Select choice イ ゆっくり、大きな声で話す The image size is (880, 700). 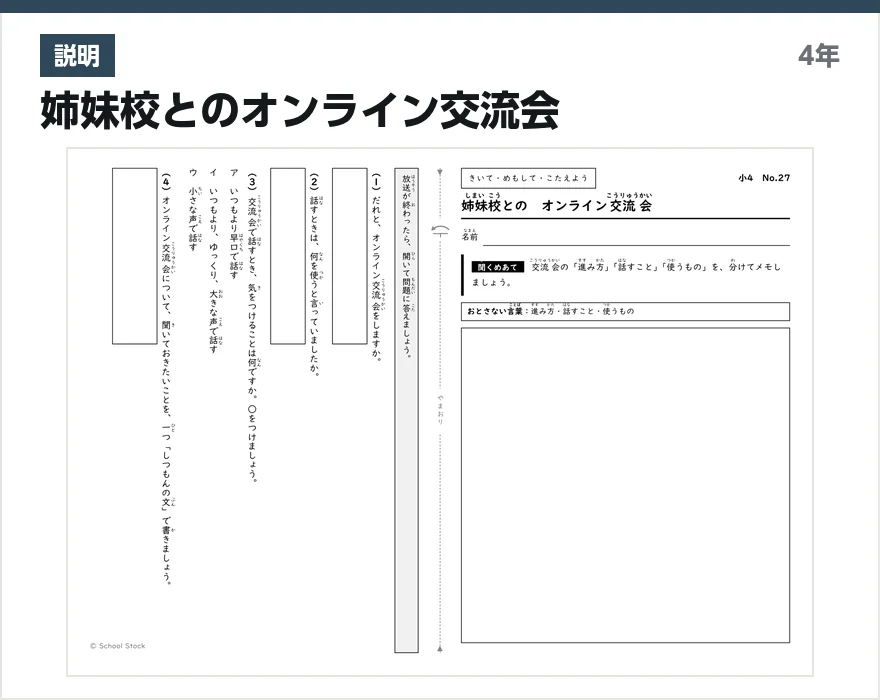pos(214,260)
